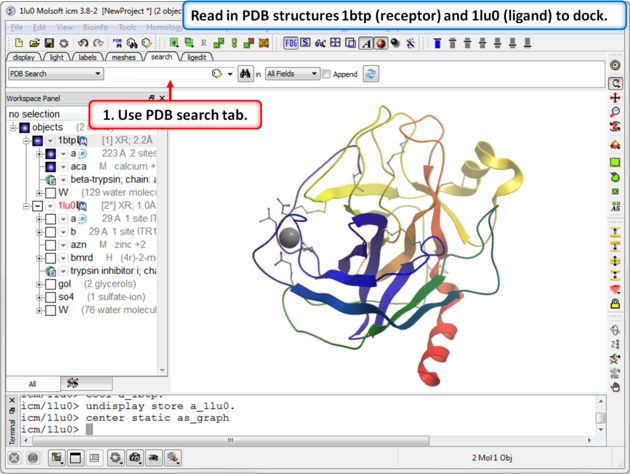Screen dimensions: 630x474
Task: Switch to the ligedit tab
Action: [196, 58]
